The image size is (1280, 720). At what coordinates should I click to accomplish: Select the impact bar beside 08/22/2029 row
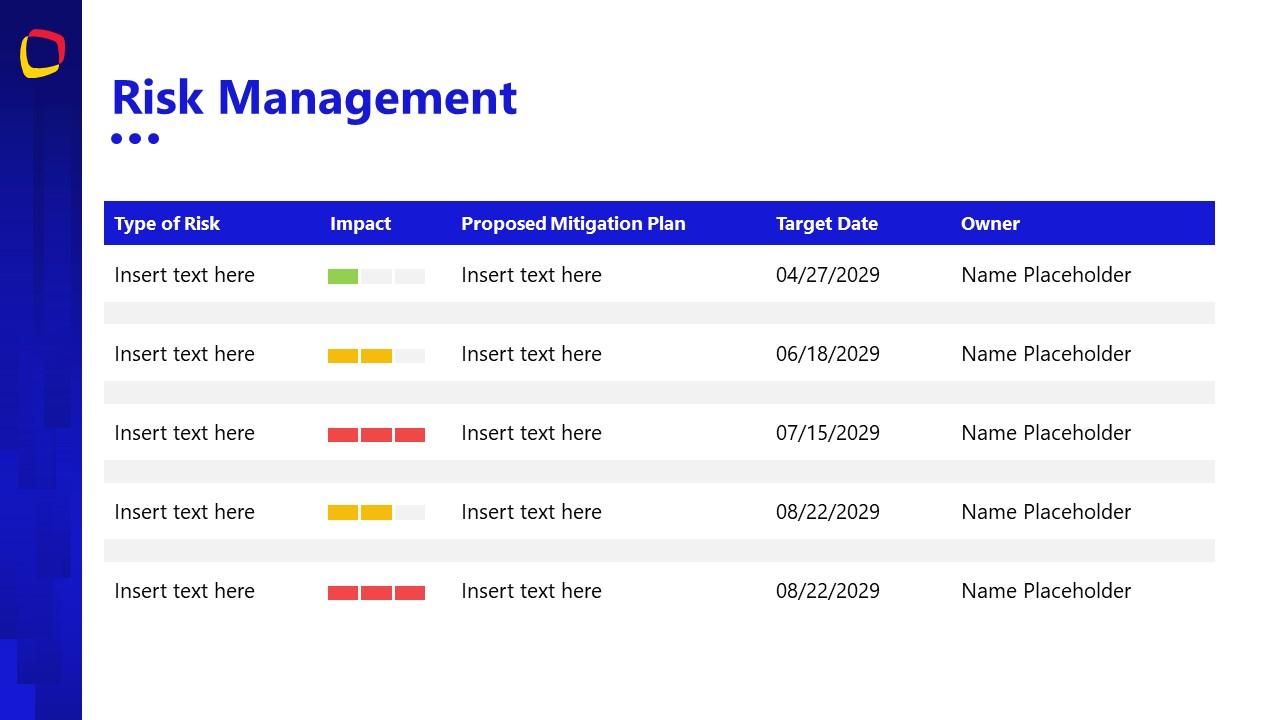tap(376, 512)
